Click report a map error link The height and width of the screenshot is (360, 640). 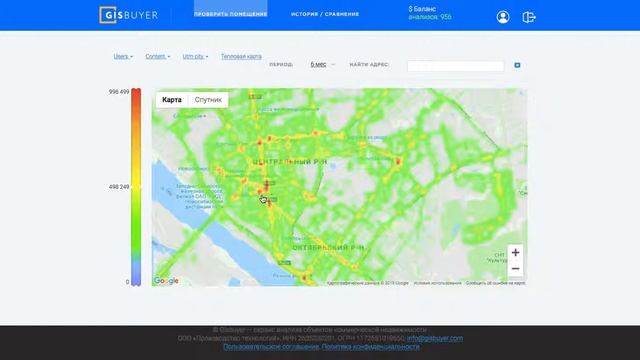(496, 283)
